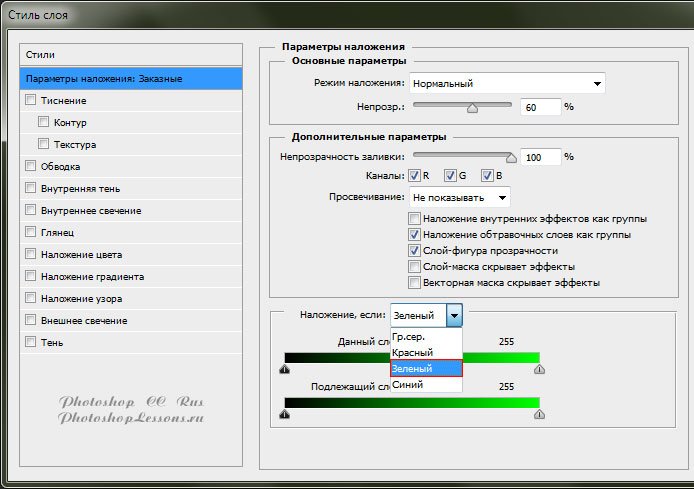
Task: Click the Непрозрачность заливки slider handle
Action: pos(512,157)
